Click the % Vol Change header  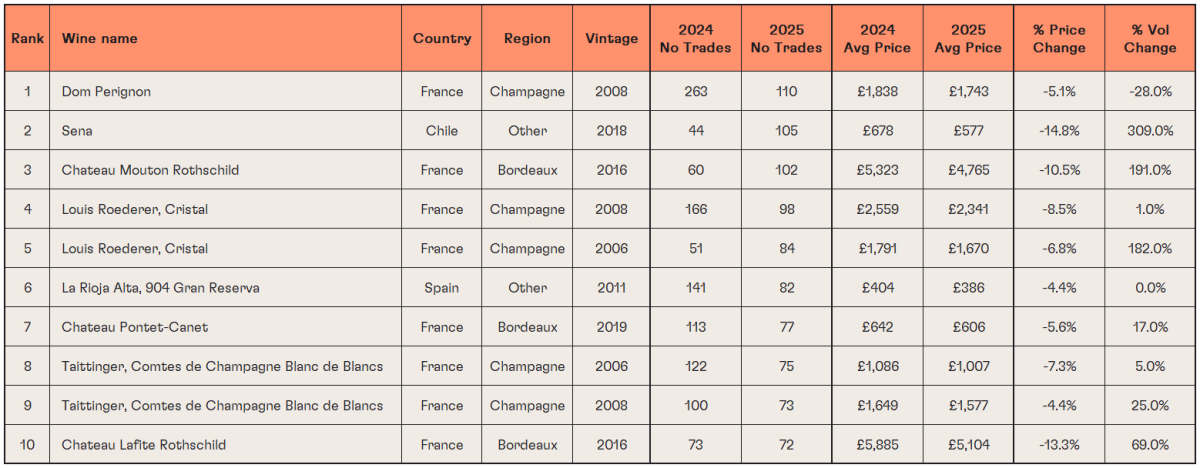coord(1150,38)
